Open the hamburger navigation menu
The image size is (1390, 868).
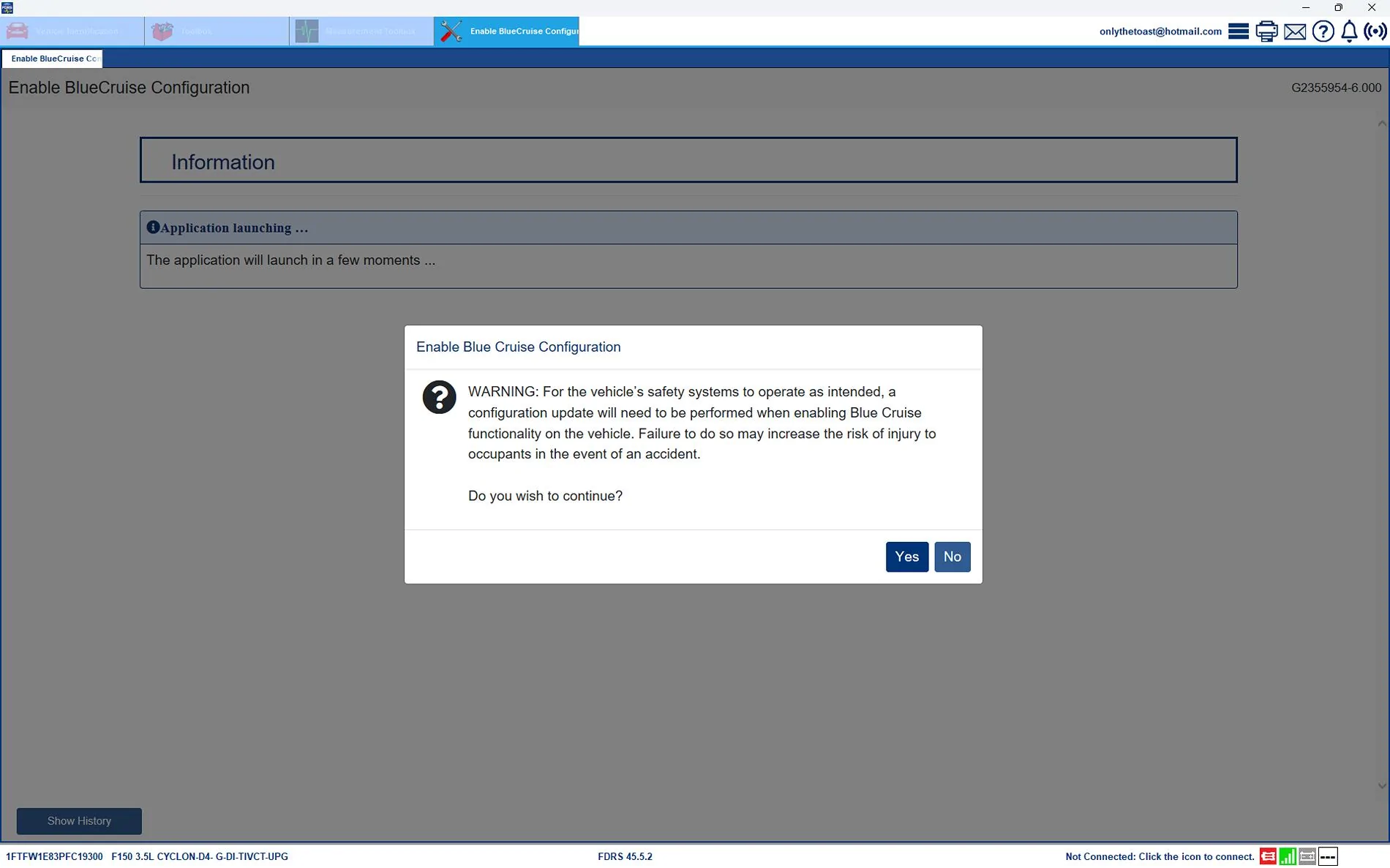pyautogui.click(x=1239, y=31)
